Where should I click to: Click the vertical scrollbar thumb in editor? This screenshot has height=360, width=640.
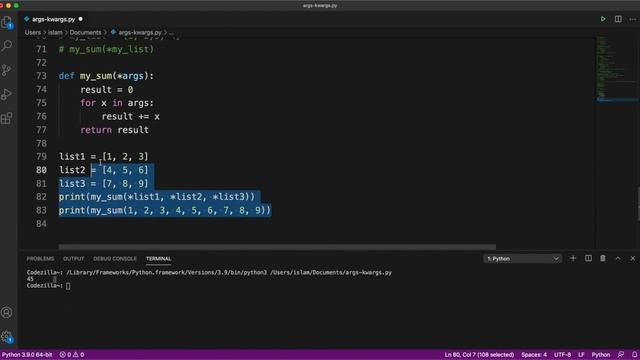[638, 204]
